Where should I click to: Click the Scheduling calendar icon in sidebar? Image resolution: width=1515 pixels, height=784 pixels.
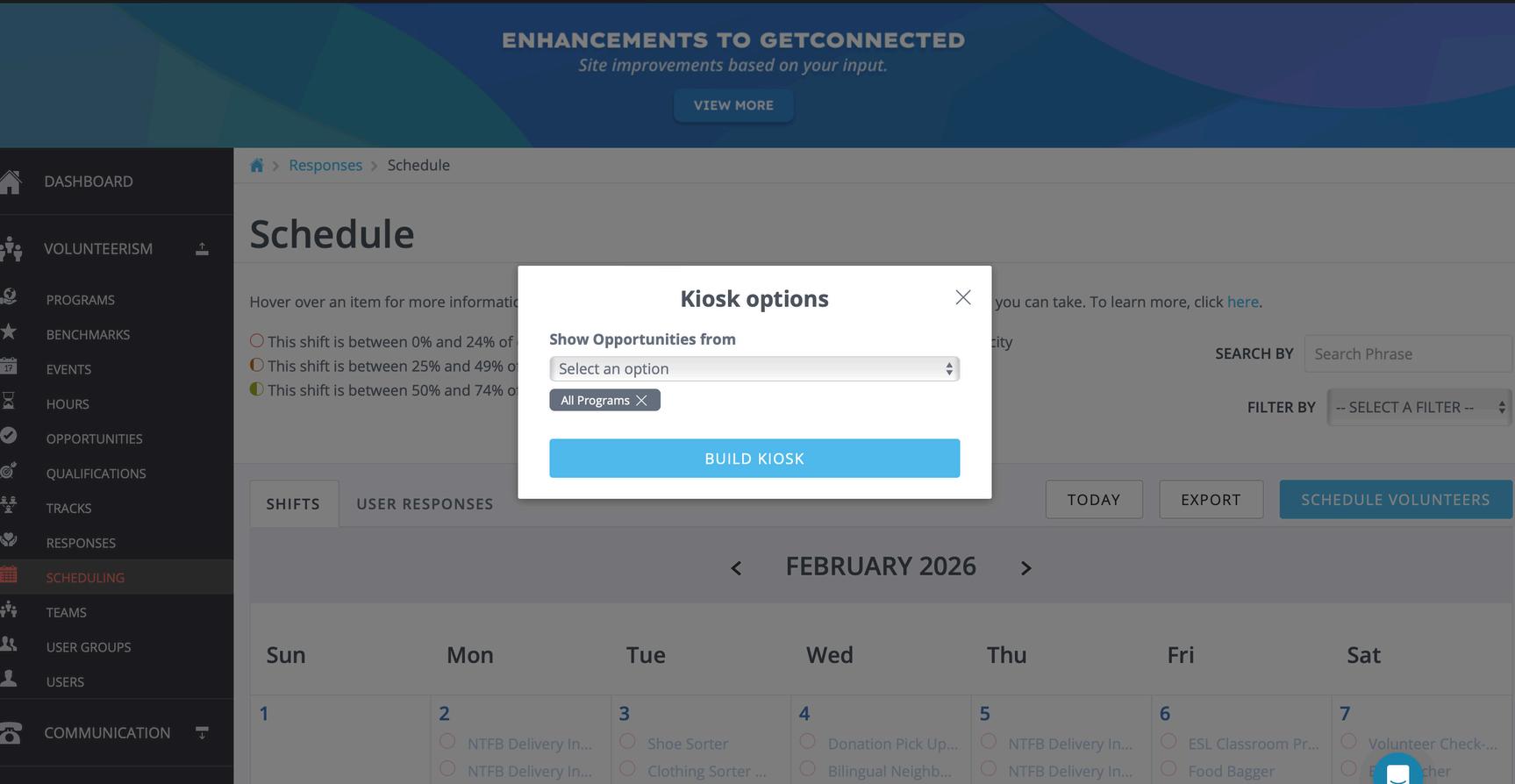(x=9, y=576)
